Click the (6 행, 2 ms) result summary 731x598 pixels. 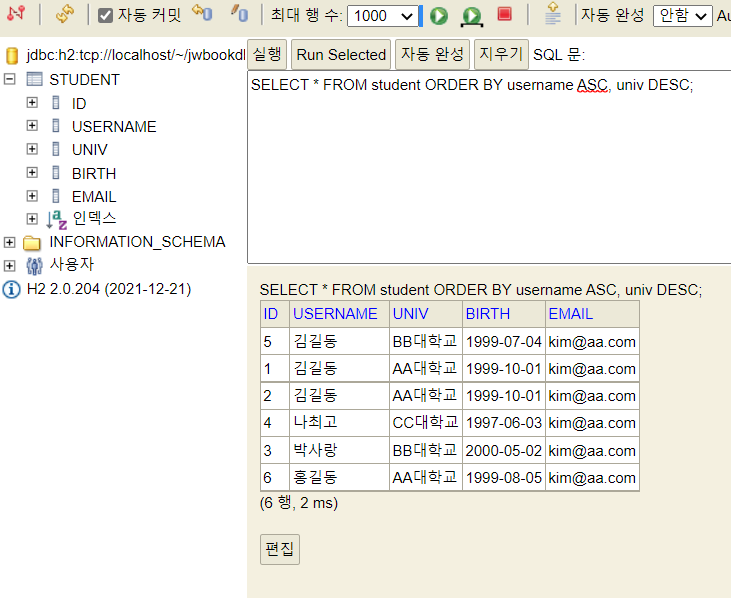point(299,503)
